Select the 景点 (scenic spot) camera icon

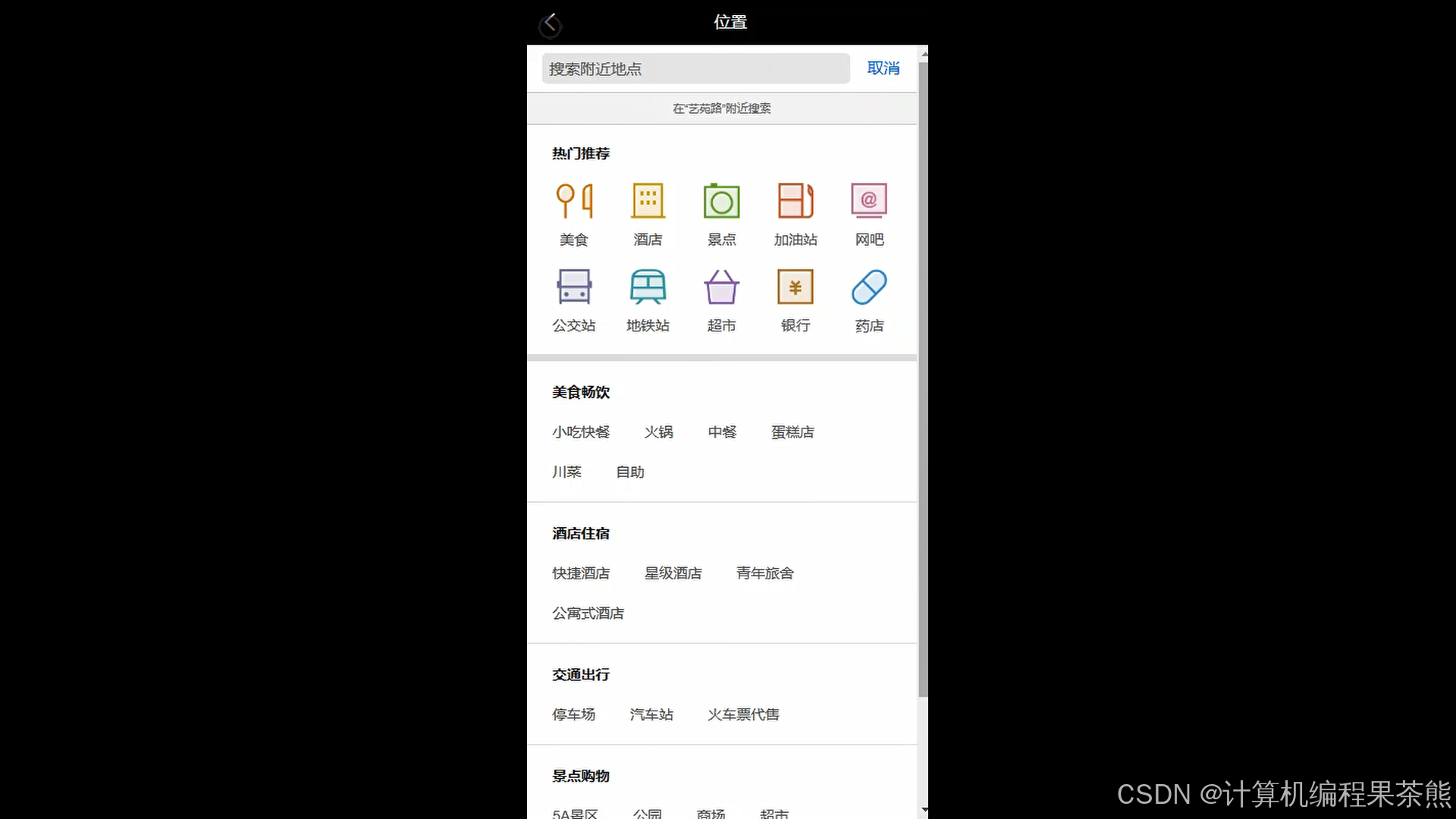[721, 200]
